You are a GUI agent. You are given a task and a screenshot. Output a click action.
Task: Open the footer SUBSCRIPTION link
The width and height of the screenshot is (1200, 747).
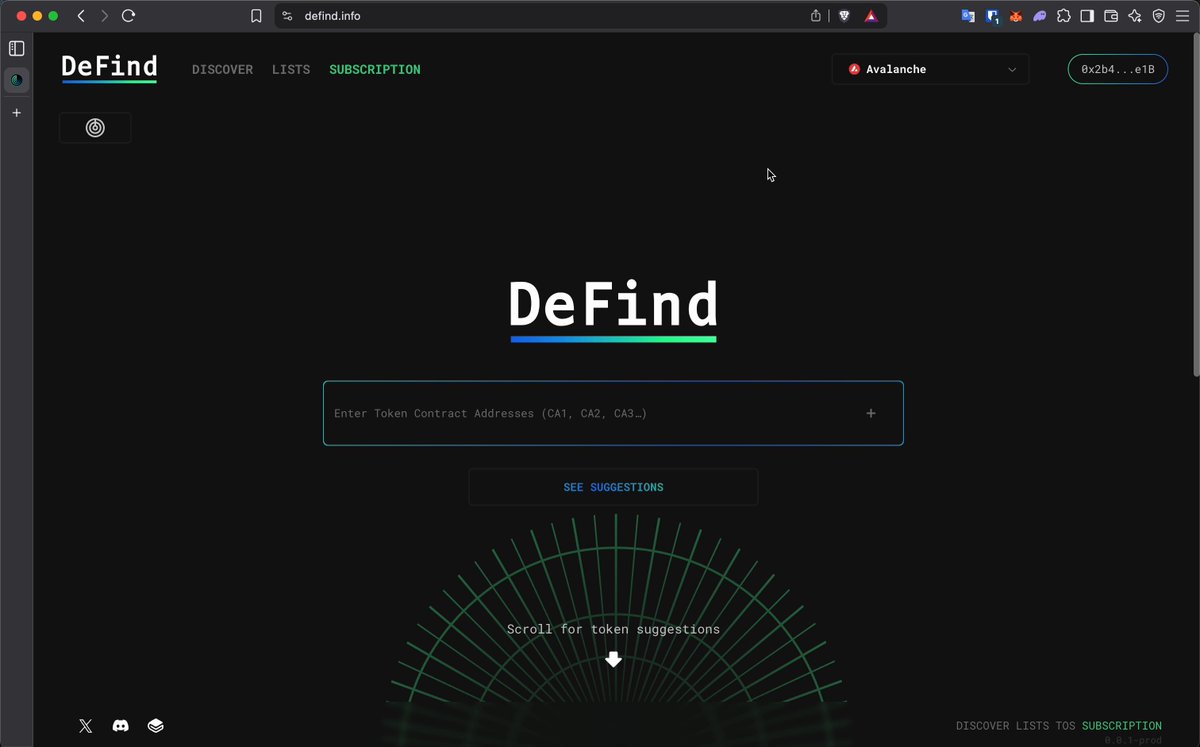(x=1122, y=726)
